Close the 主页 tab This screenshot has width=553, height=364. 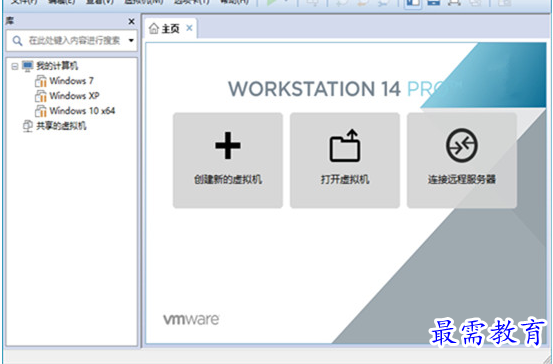(189, 28)
